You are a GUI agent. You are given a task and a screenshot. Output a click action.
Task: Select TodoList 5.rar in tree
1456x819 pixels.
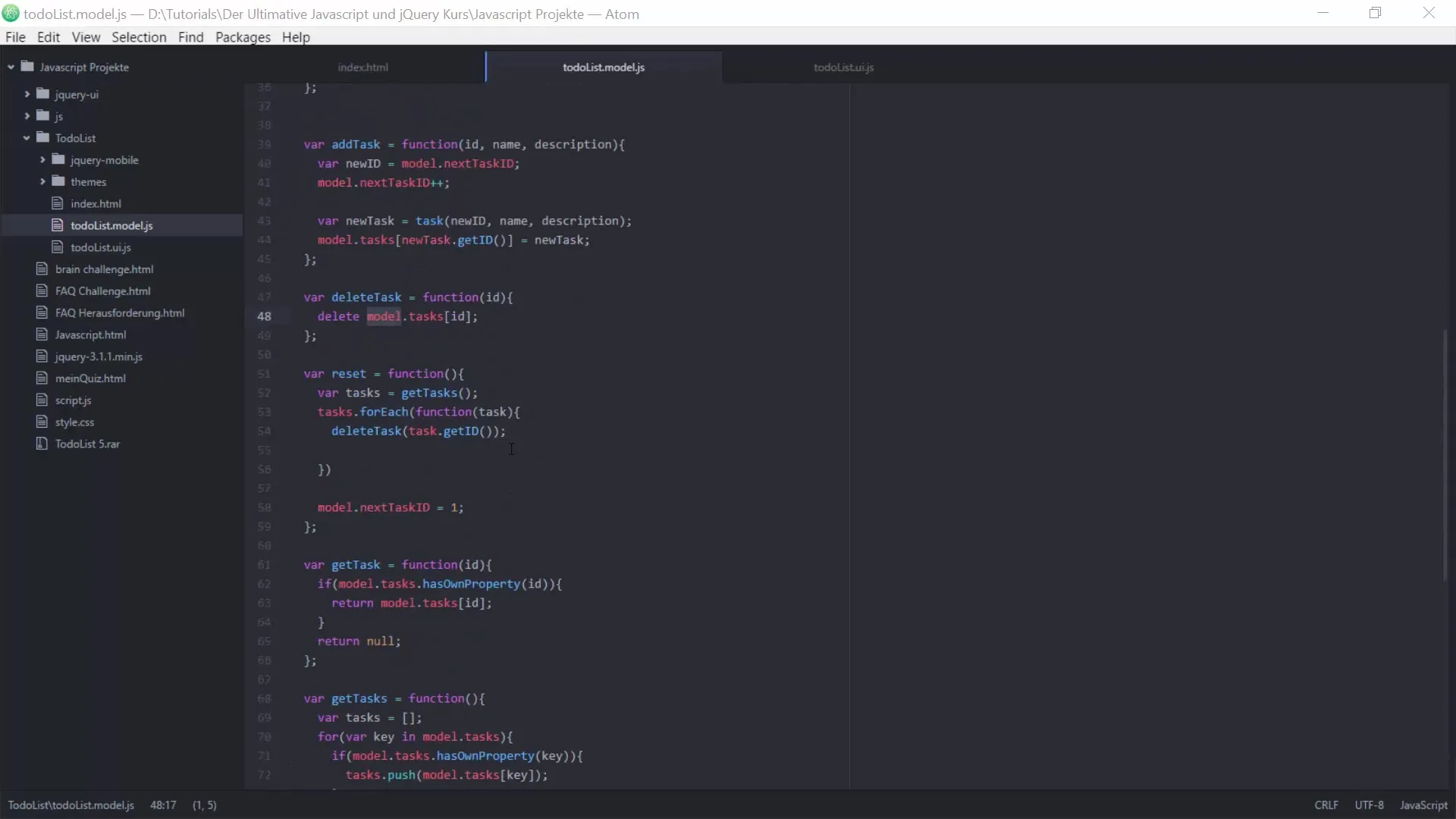pyautogui.click(x=87, y=444)
